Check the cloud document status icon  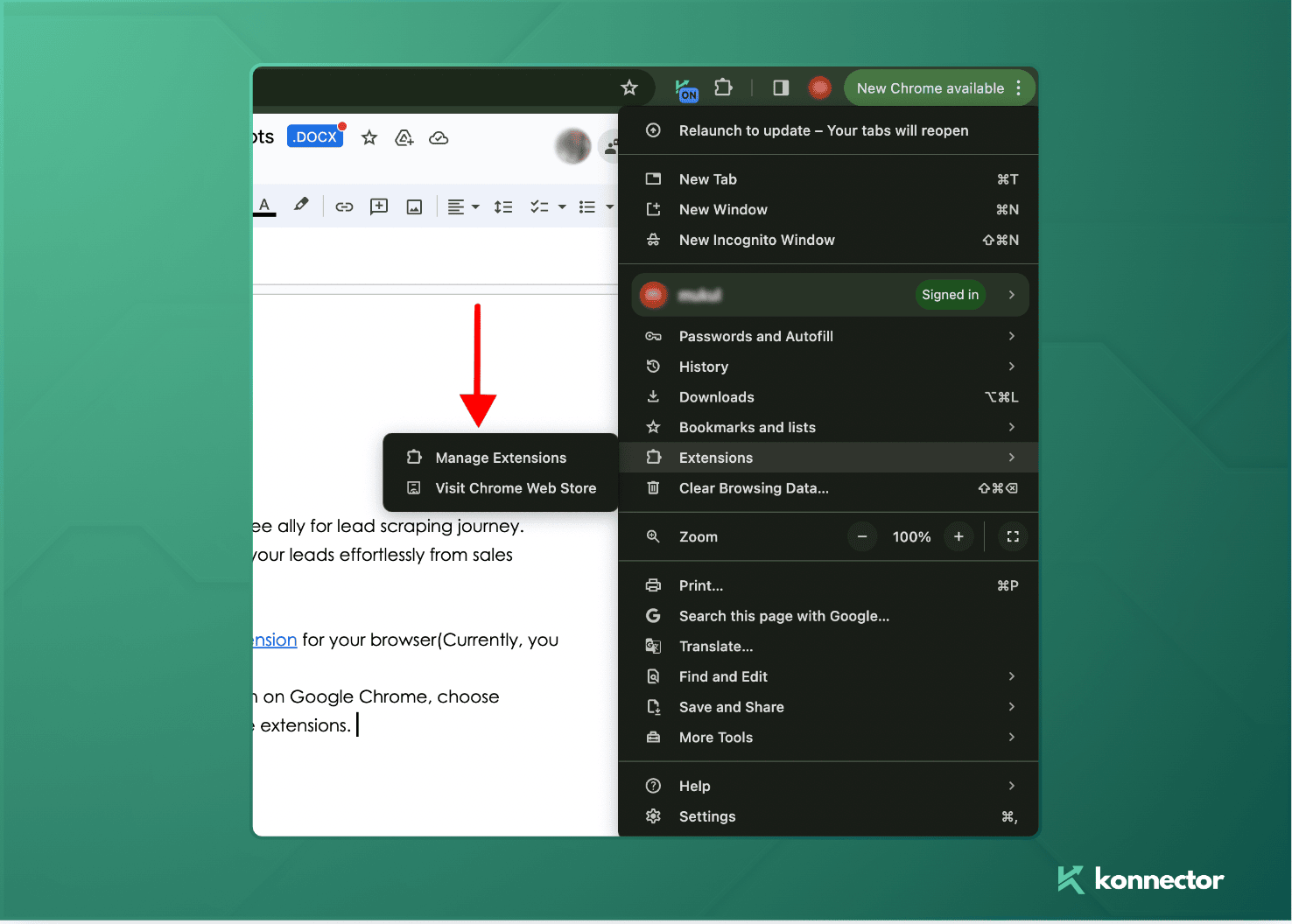(x=439, y=137)
